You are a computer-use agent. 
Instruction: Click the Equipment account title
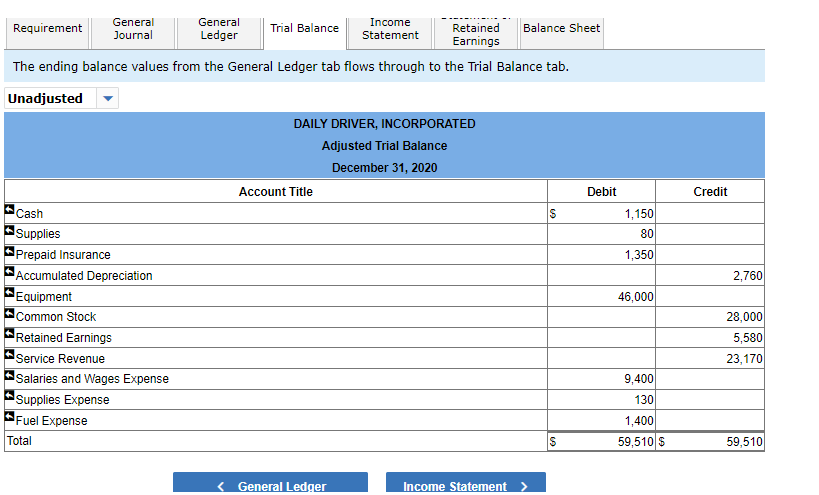[x=44, y=297]
